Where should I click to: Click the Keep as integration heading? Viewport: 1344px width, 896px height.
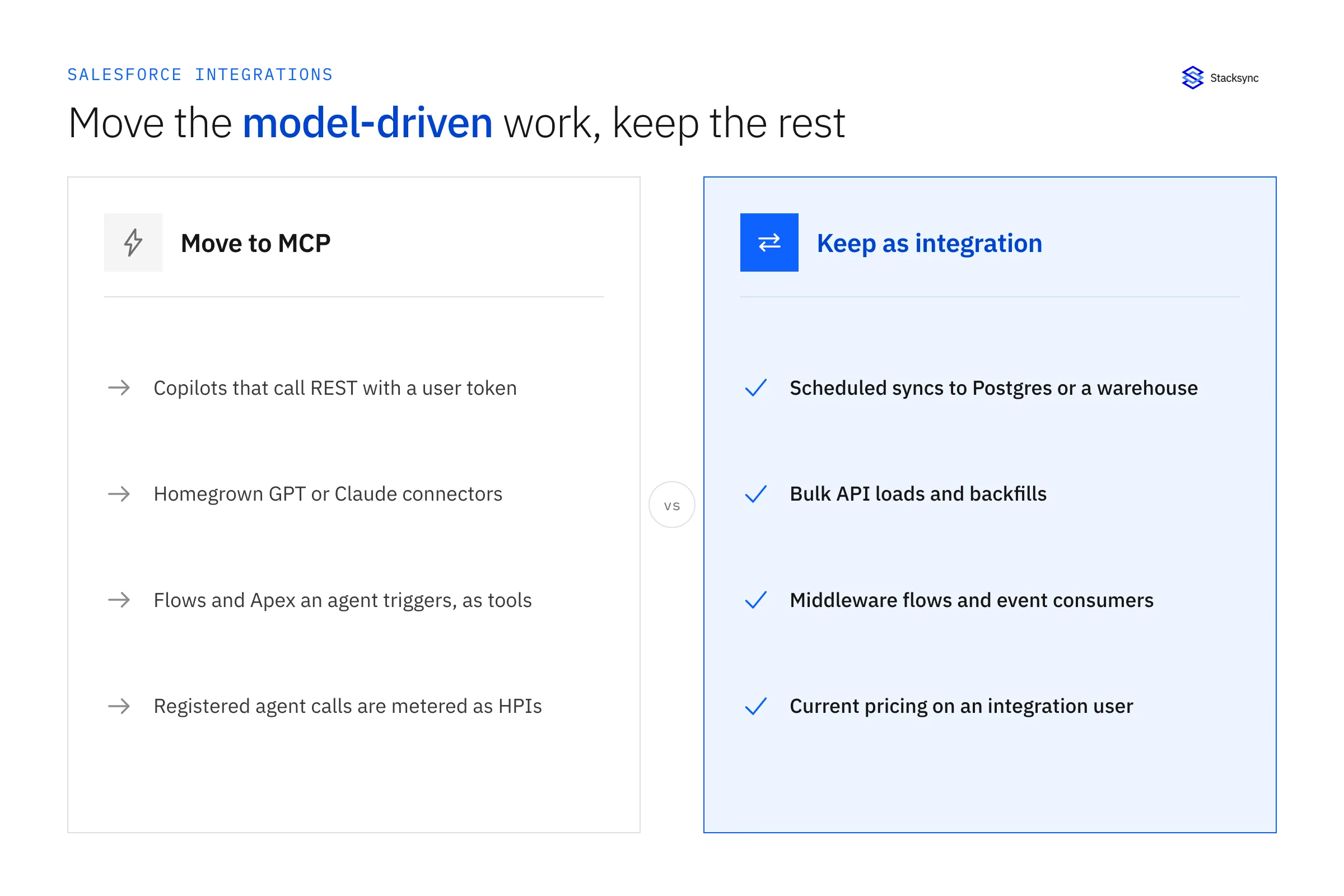point(929,244)
